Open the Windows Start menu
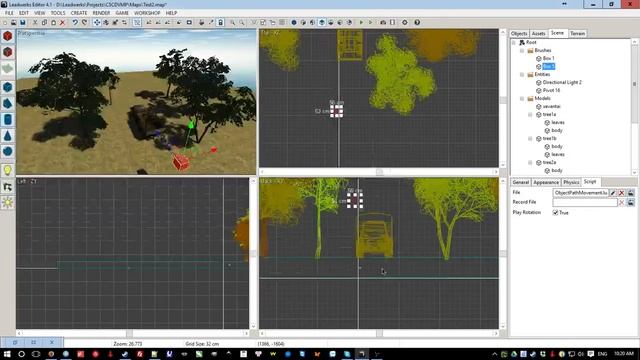The height and width of the screenshot is (360, 640). tap(7, 354)
